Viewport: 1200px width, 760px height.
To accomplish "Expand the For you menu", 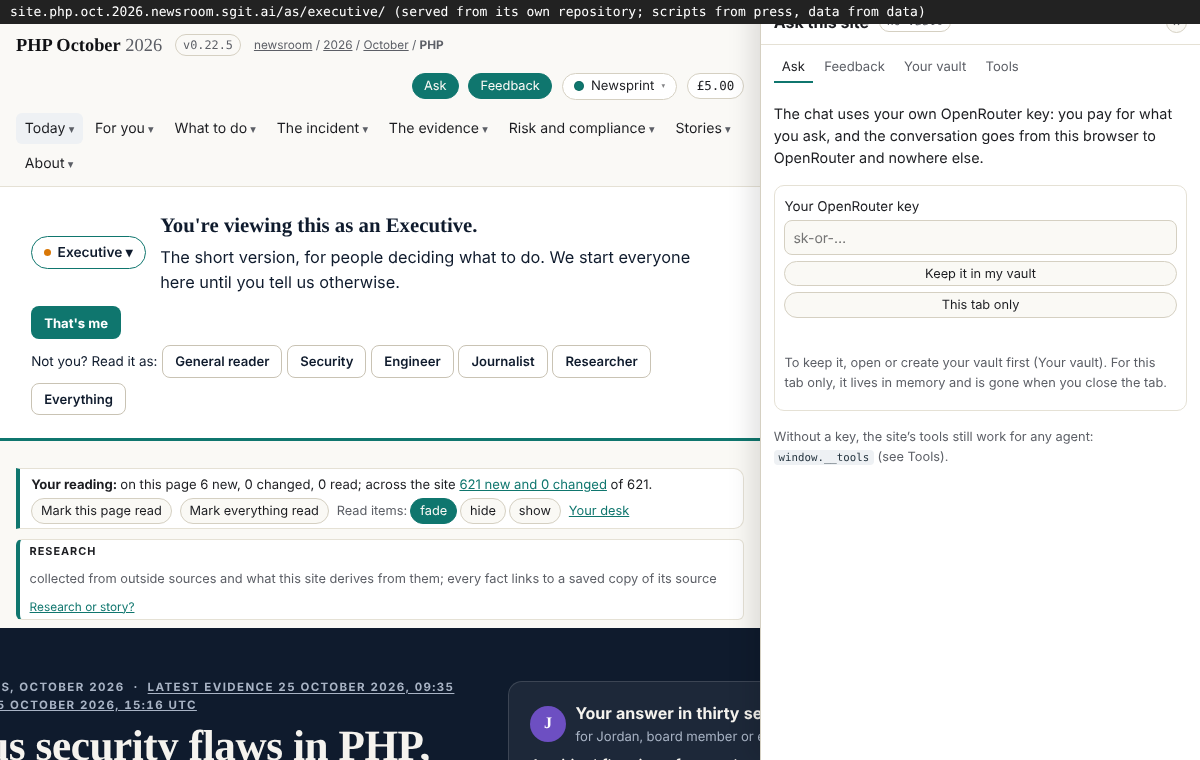I will point(124,128).
